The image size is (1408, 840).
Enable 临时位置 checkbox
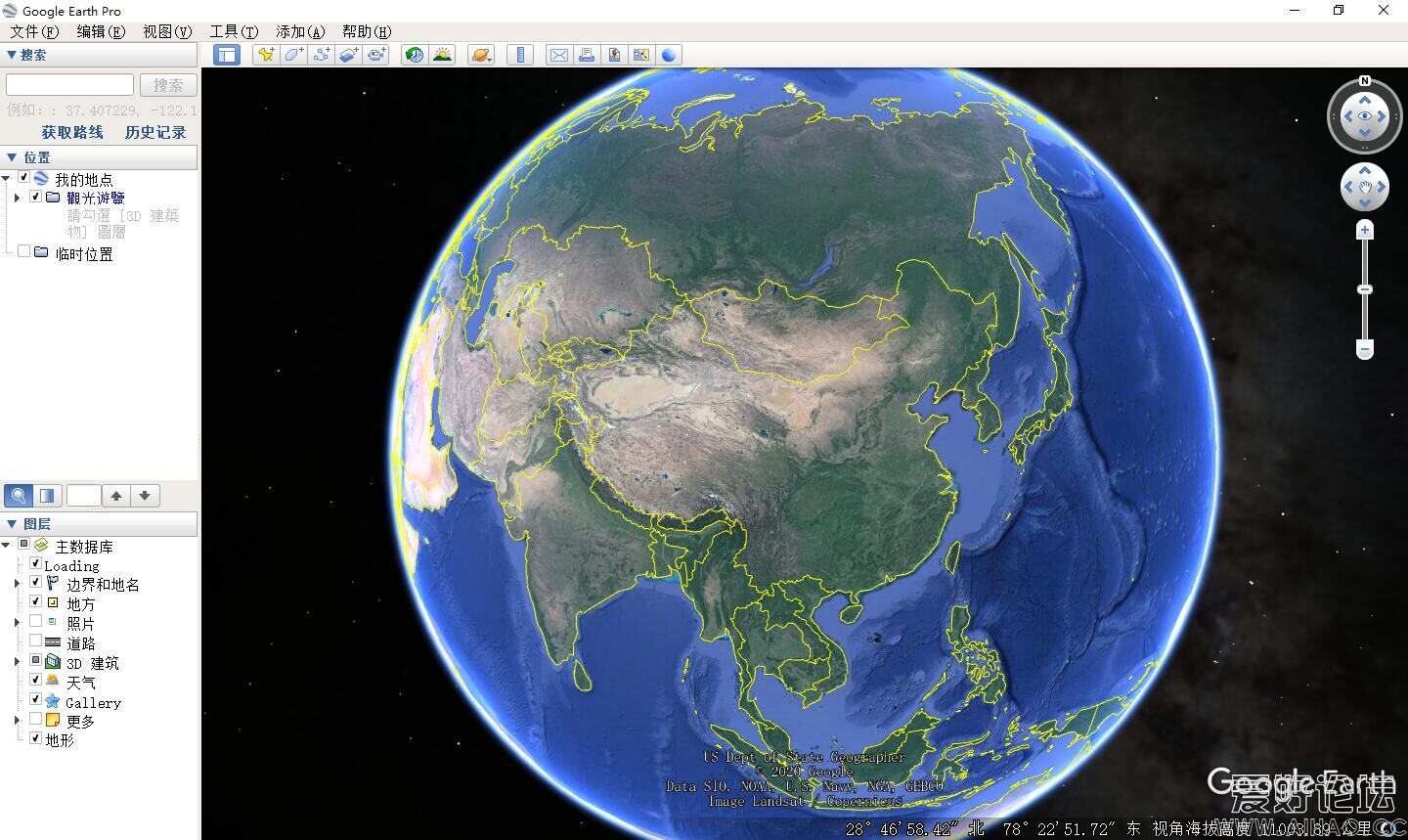[23, 252]
